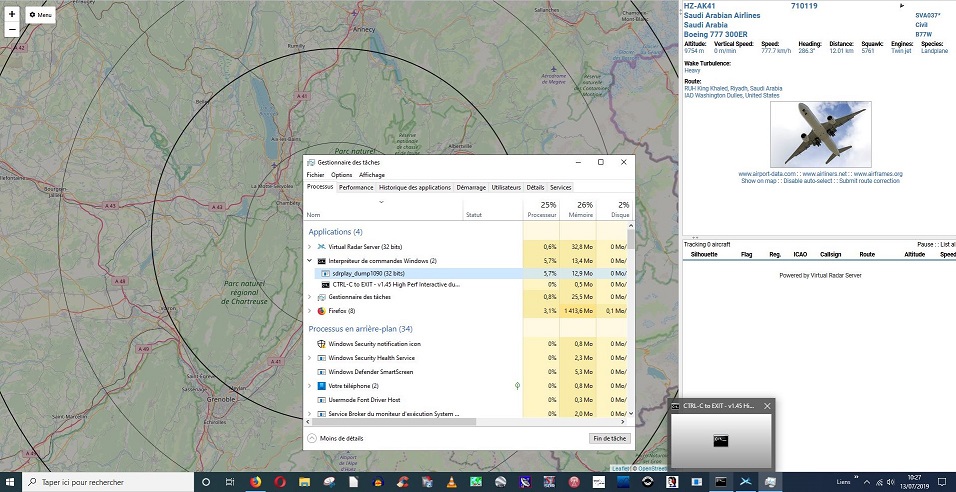The height and width of the screenshot is (492, 956).
Task: Expand the Windows Security Health Service row
Action: (309, 358)
